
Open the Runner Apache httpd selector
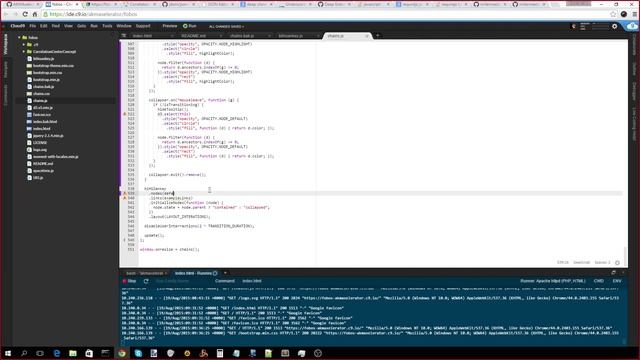tap(553, 281)
